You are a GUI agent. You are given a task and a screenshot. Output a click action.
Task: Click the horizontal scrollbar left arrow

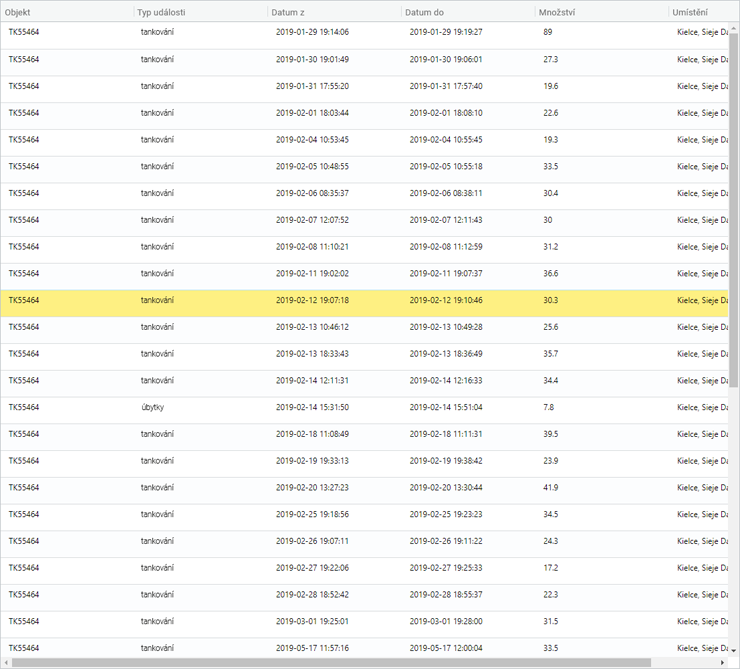tap(5, 663)
